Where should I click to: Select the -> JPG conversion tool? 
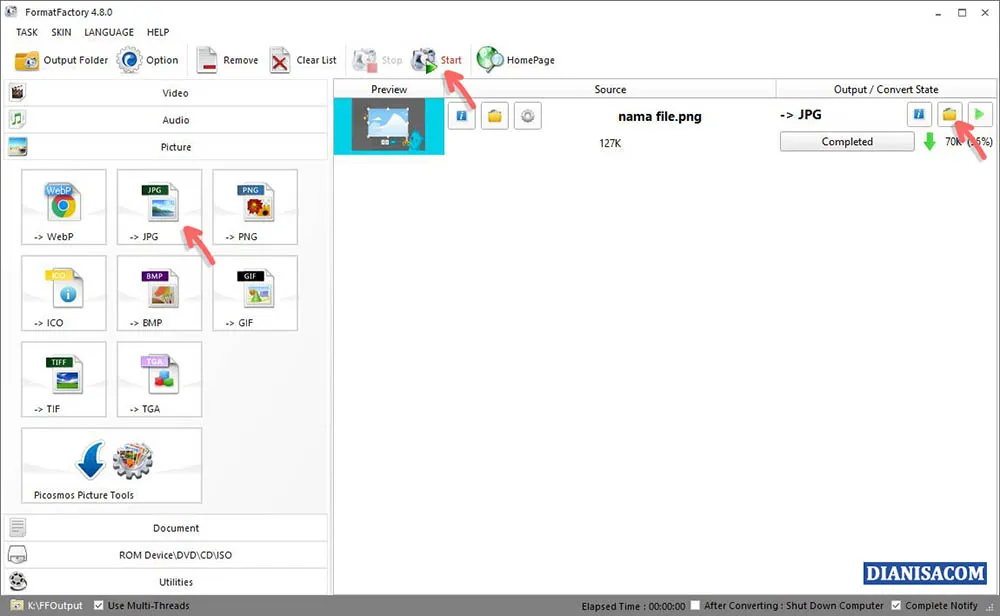[159, 207]
